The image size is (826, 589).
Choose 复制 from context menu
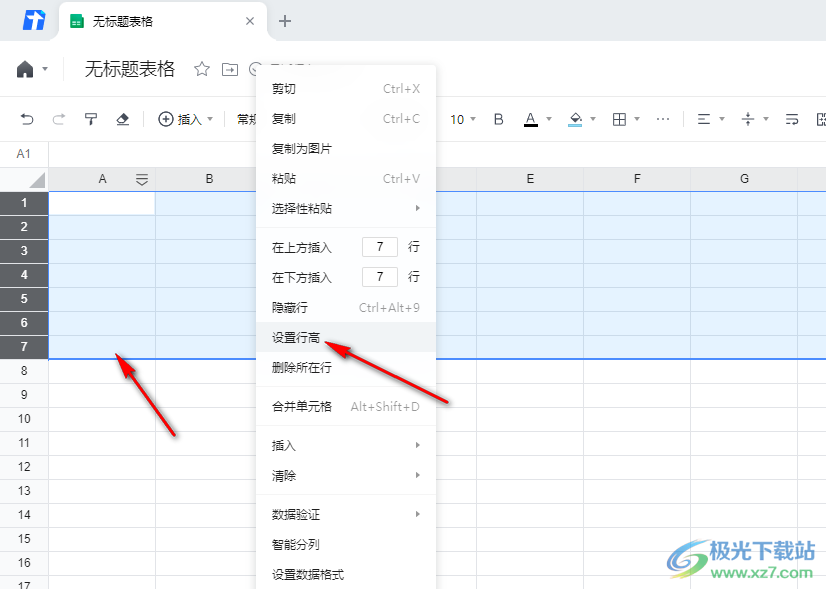[x=346, y=119]
